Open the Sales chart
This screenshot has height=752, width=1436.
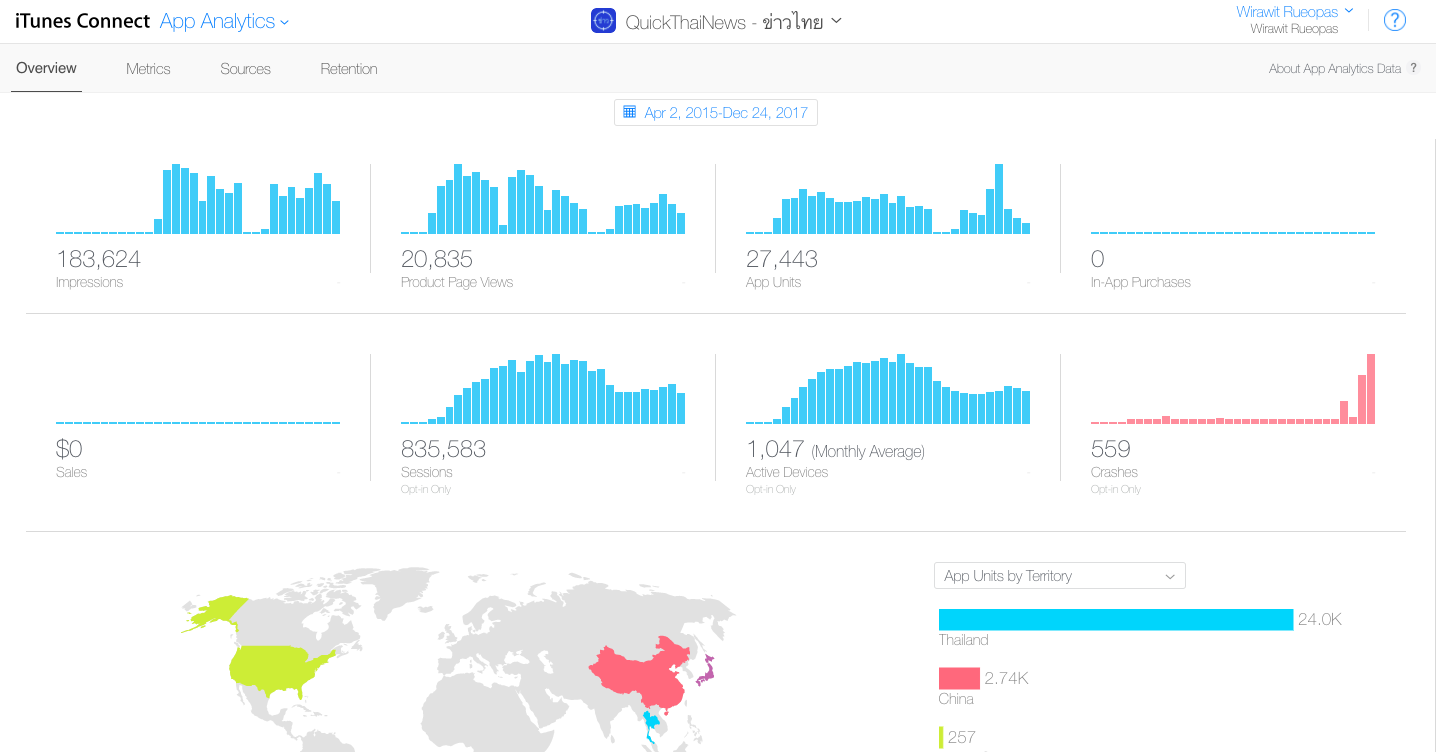click(198, 422)
